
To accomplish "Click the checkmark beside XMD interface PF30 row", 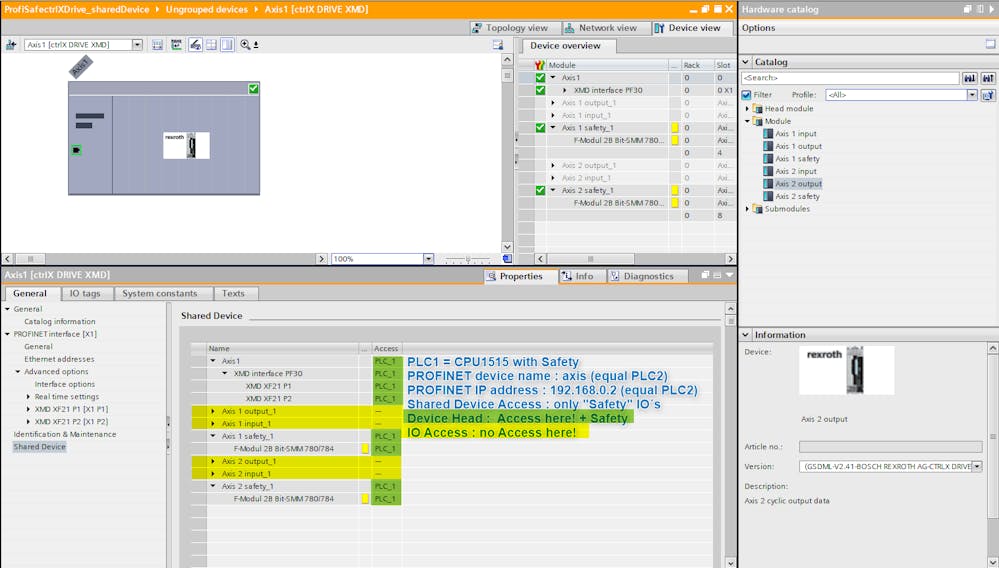I will coord(540,90).
